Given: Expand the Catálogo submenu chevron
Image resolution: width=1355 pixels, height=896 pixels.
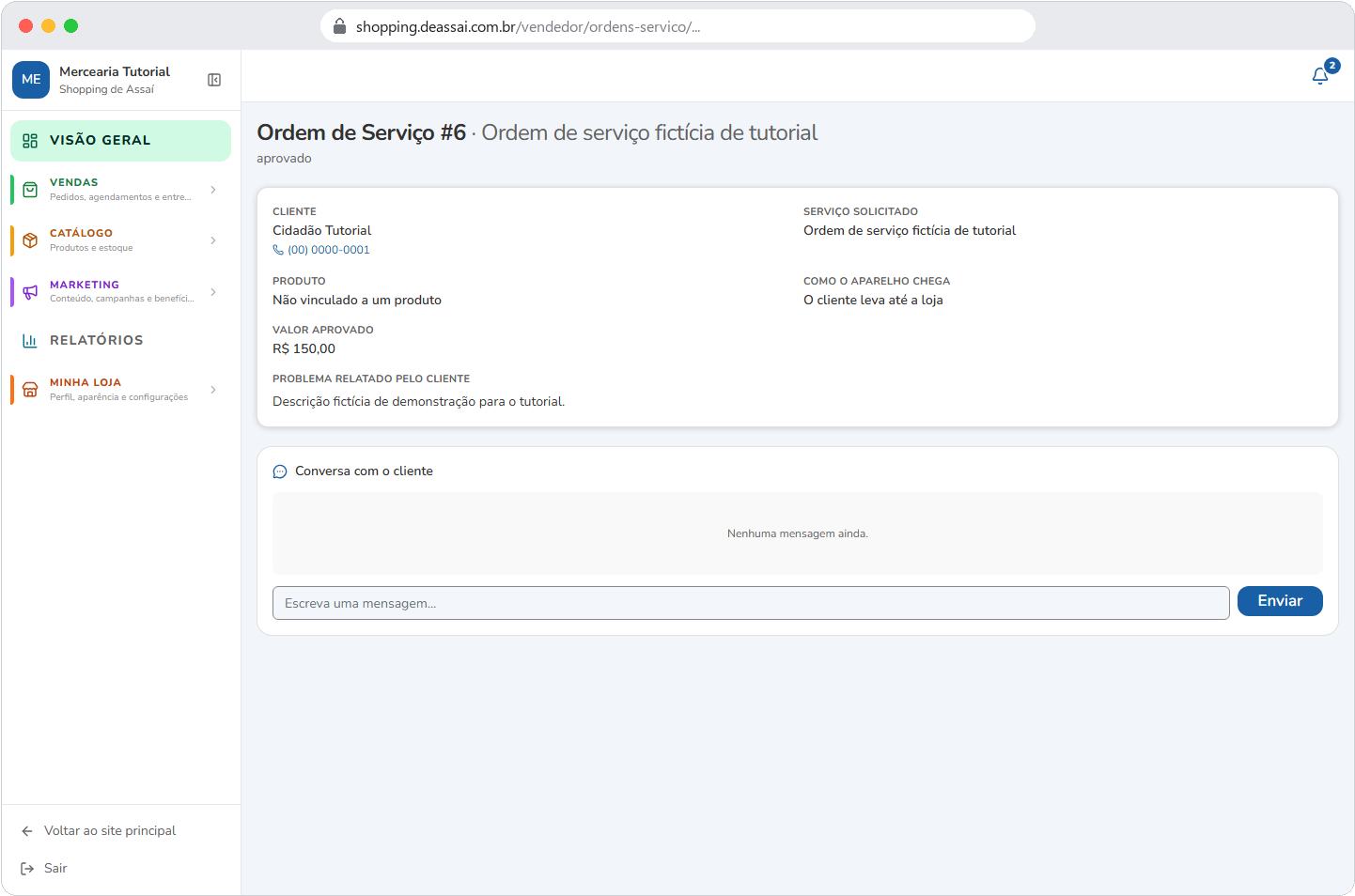Looking at the screenshot, I should (x=213, y=240).
